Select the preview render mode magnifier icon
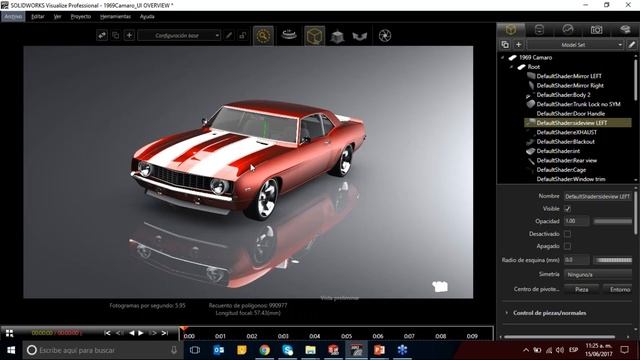 [x=263, y=36]
